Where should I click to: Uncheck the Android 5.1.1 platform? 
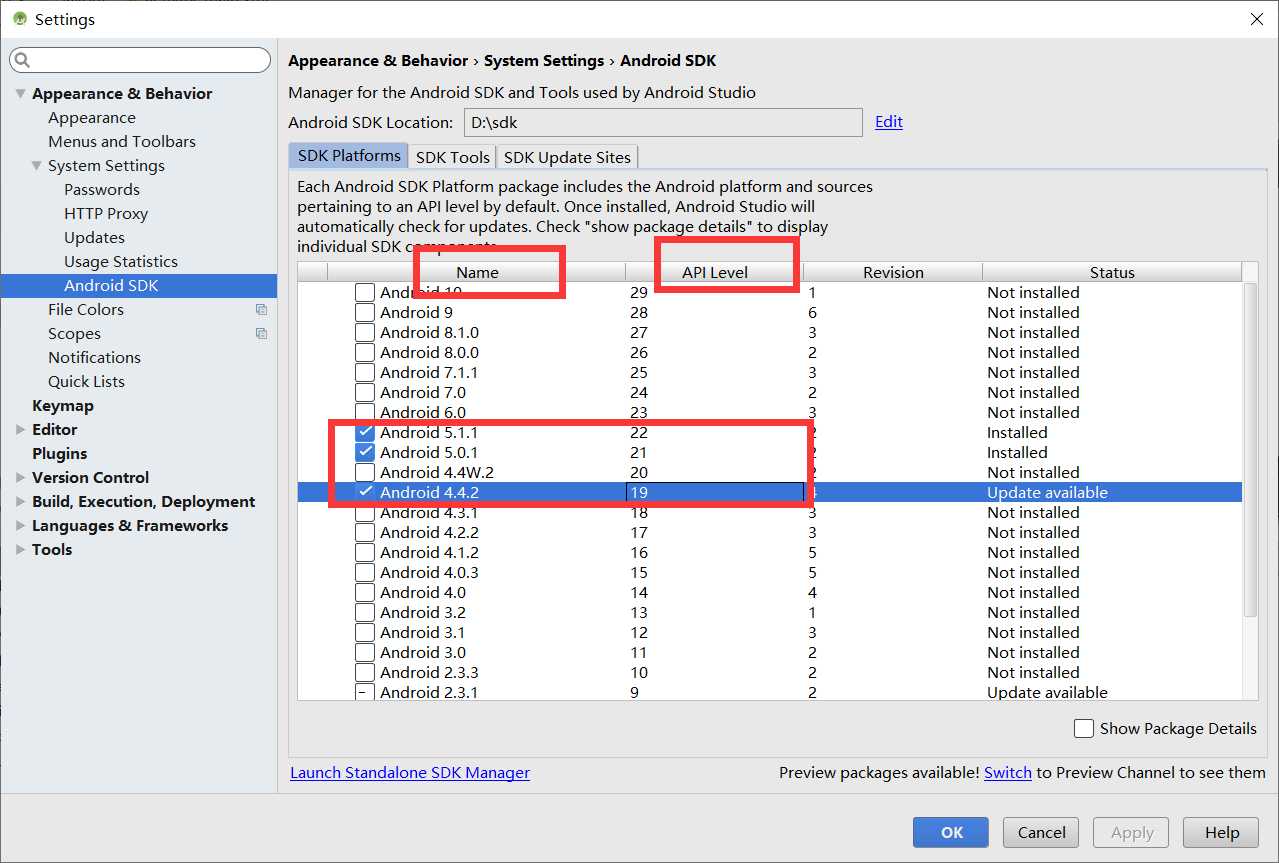point(365,433)
